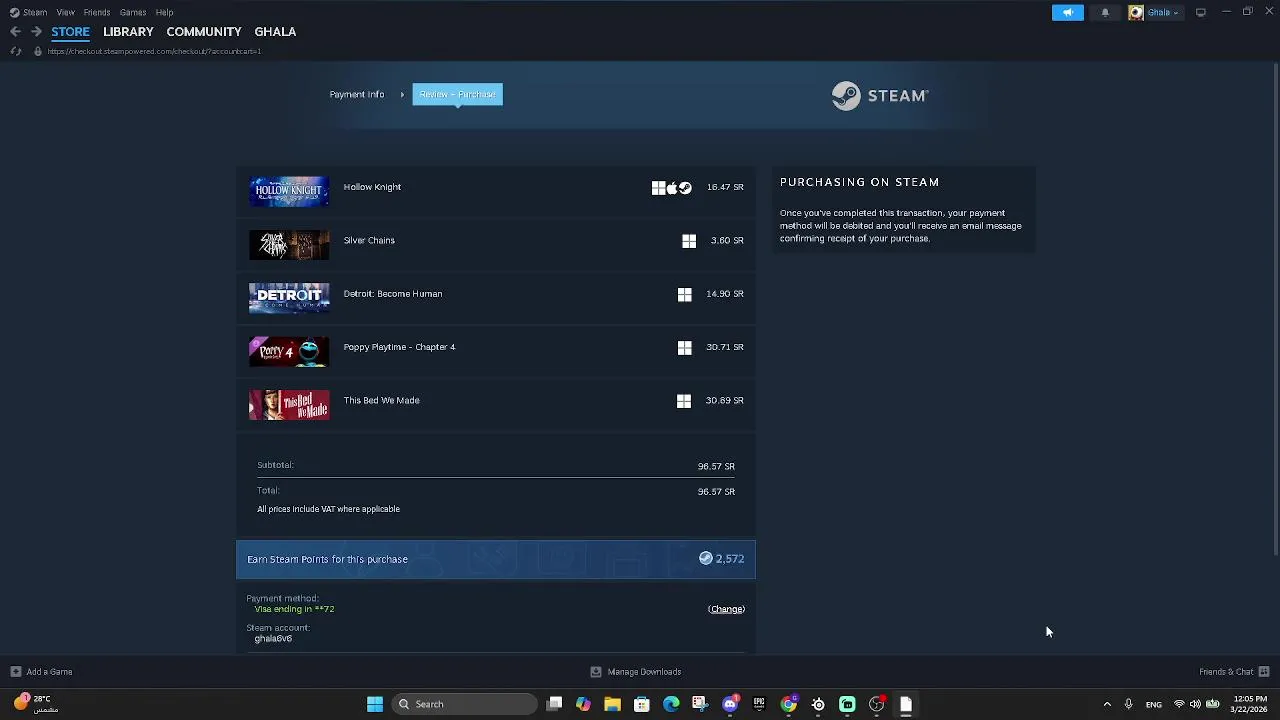This screenshot has height=720, width=1280.
Task: Click Windows icon on Detroit row
Action: (684, 294)
